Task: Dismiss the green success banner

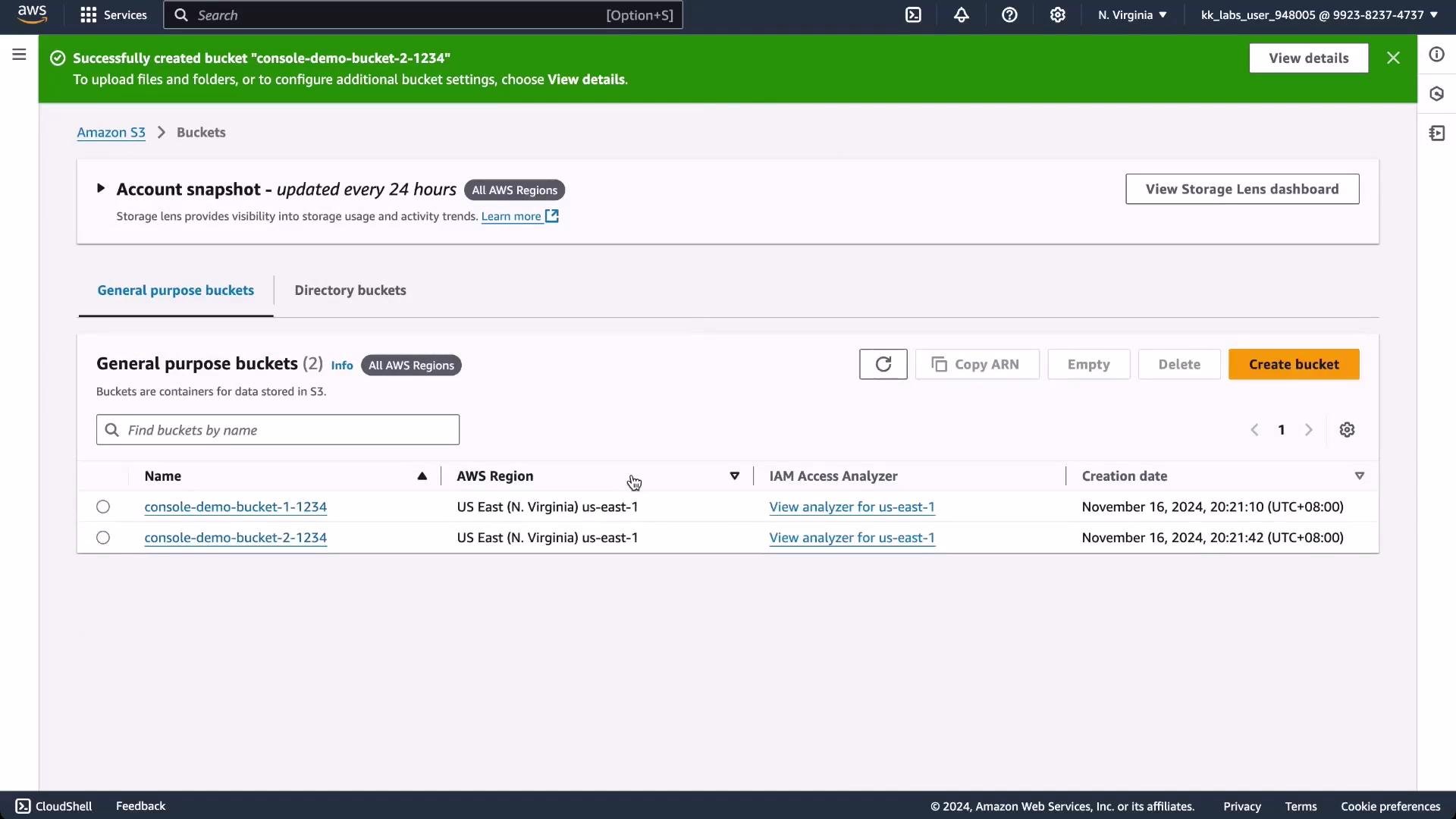Action: [x=1393, y=58]
